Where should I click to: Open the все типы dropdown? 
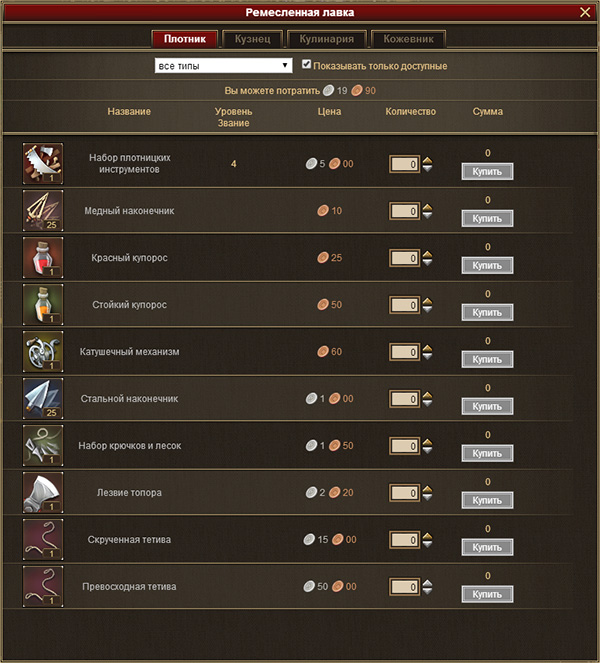(x=223, y=66)
